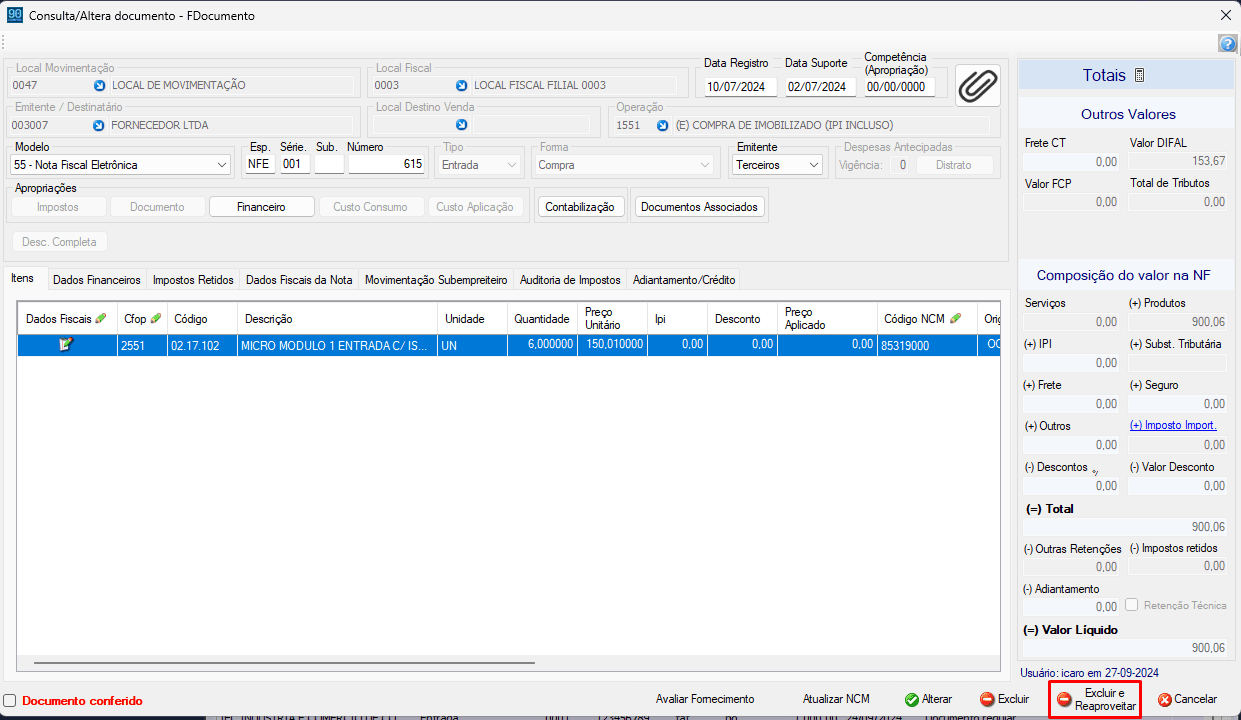Switch to Adiantamento/Crédito tab
Image resolution: width=1241 pixels, height=720 pixels.
point(683,280)
